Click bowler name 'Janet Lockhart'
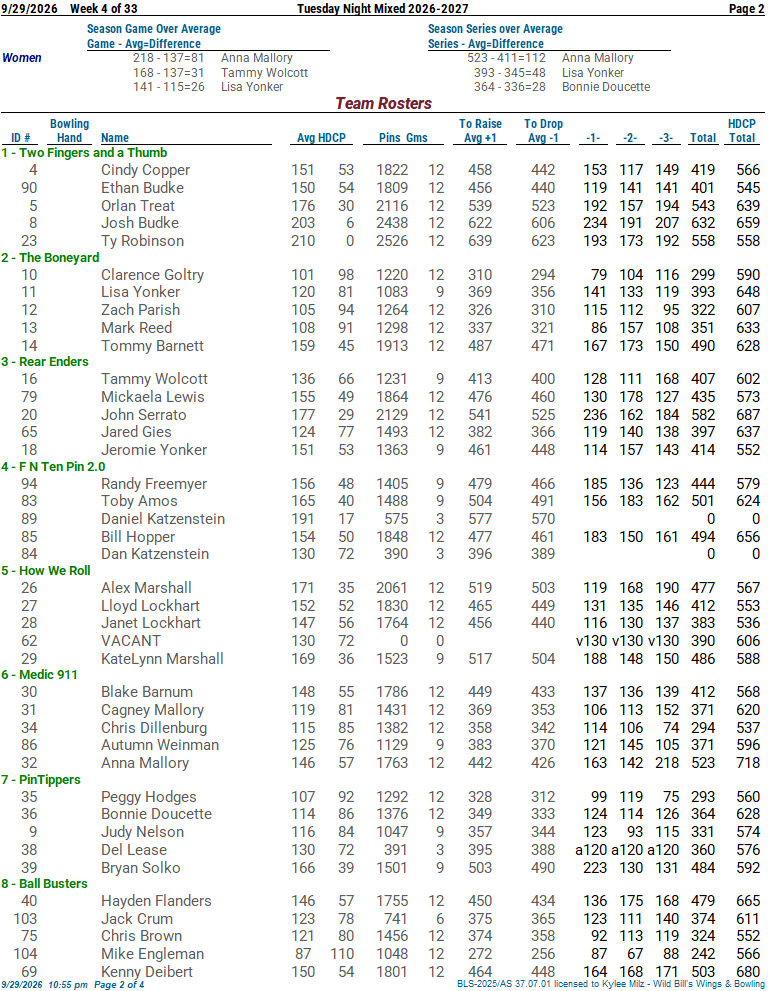The width and height of the screenshot is (768, 991). tap(151, 623)
